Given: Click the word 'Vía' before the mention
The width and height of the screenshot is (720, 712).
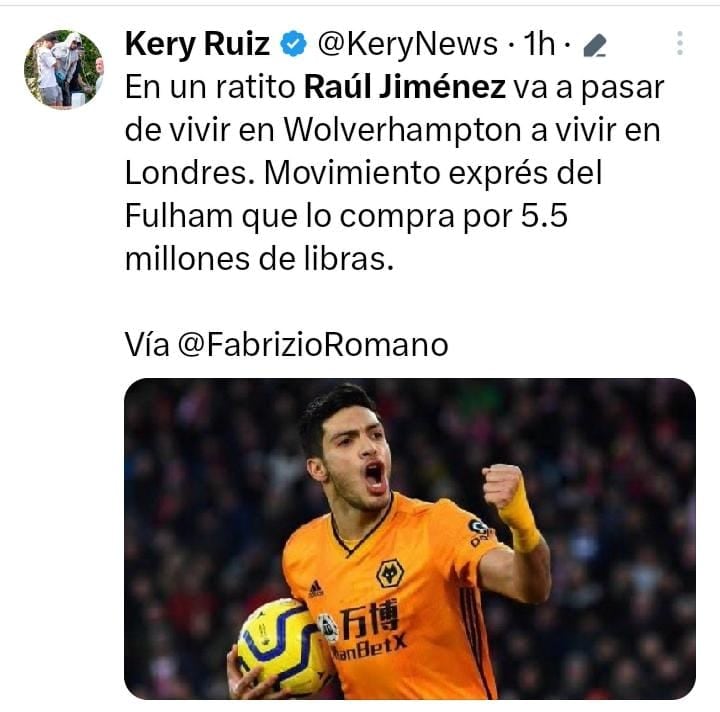Looking at the screenshot, I should point(147,345).
